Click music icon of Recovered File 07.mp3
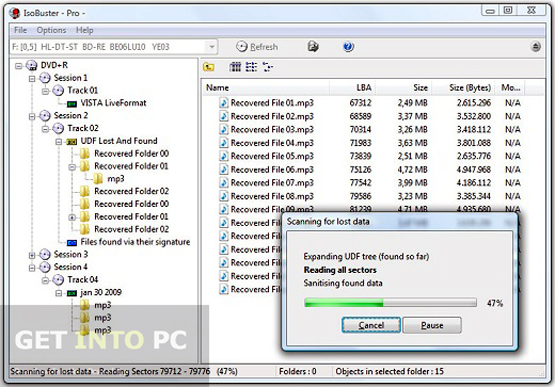This screenshot has width=555, height=387. point(224,183)
